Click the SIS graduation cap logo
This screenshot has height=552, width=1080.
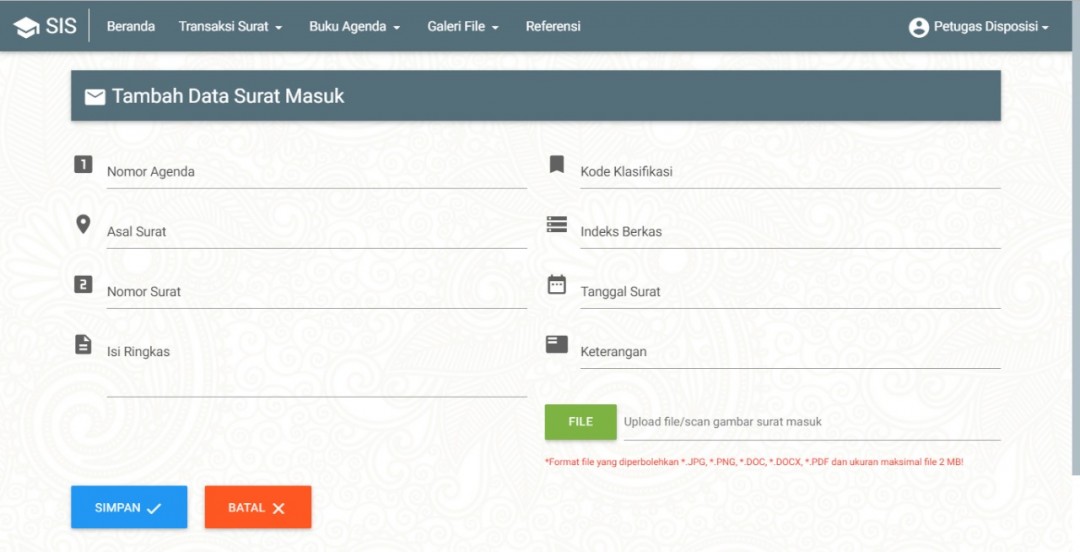28,27
